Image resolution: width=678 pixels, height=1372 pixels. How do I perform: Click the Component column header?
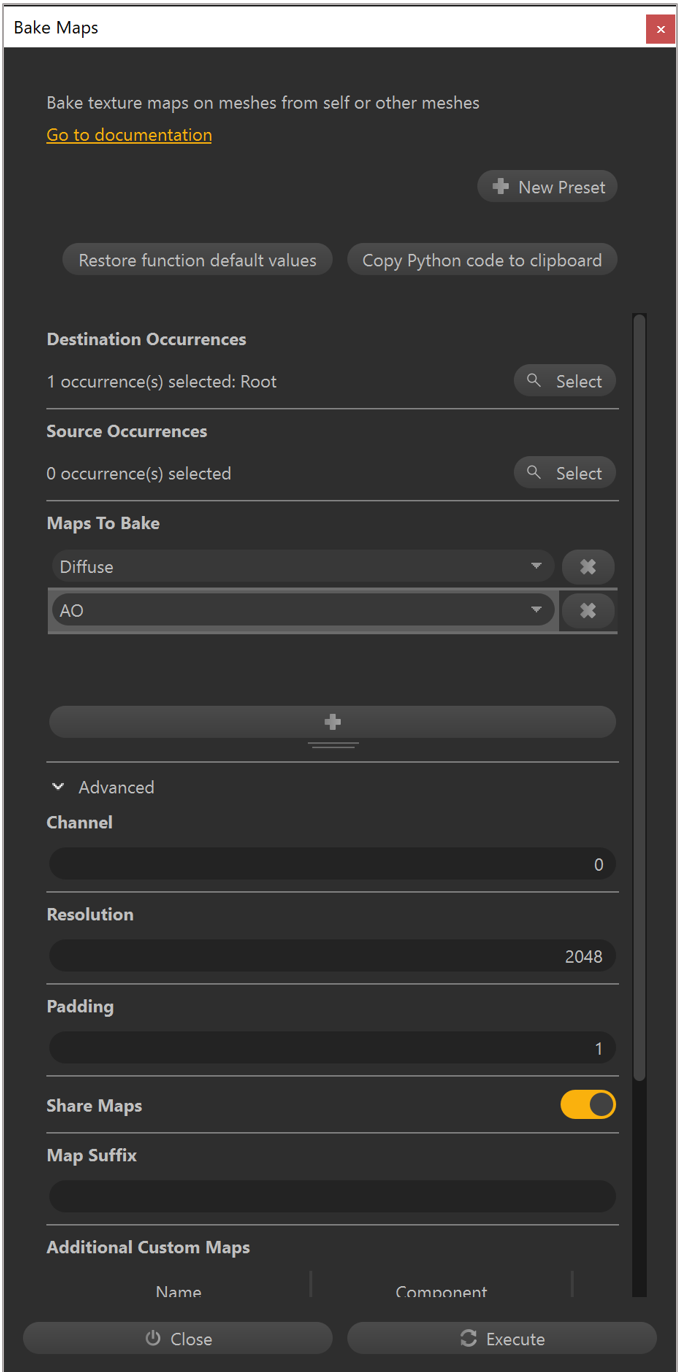pos(441,1292)
